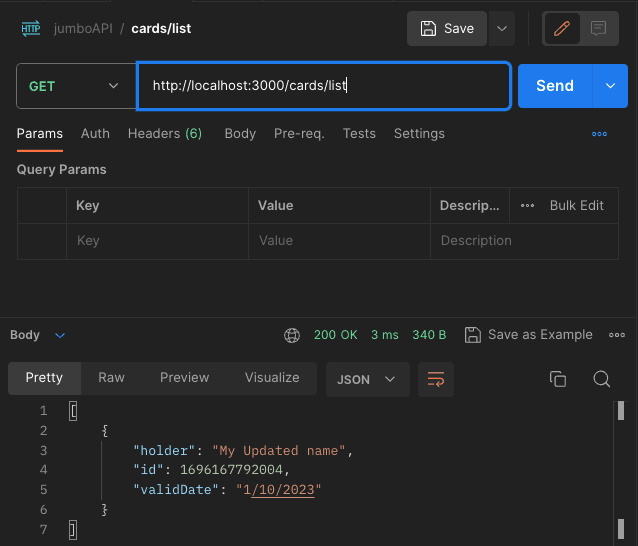The height and width of the screenshot is (546, 638).
Task: Expand the GET method dropdown
Action: (75, 86)
